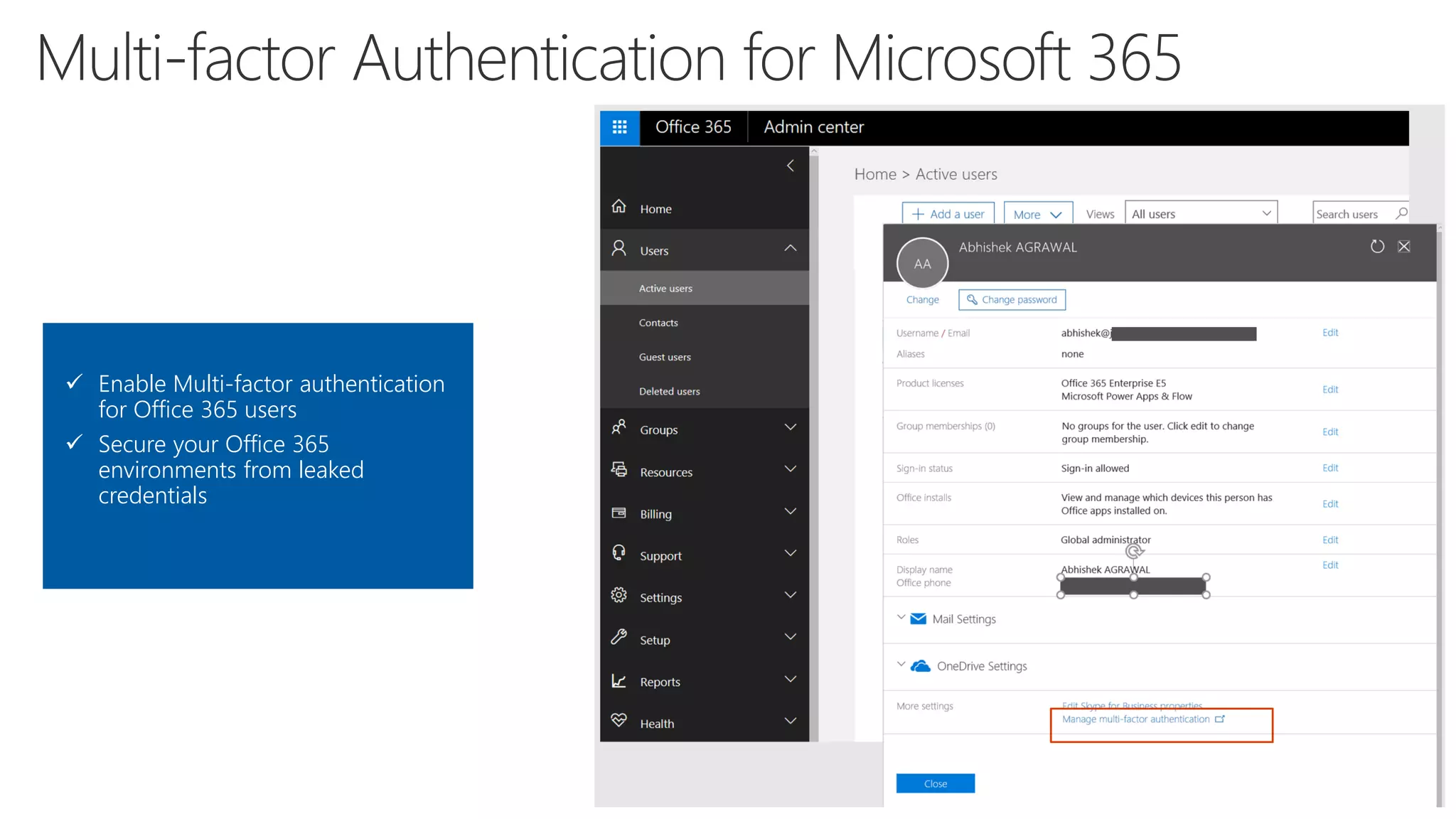Click the Home house icon in sidebar

(x=619, y=206)
